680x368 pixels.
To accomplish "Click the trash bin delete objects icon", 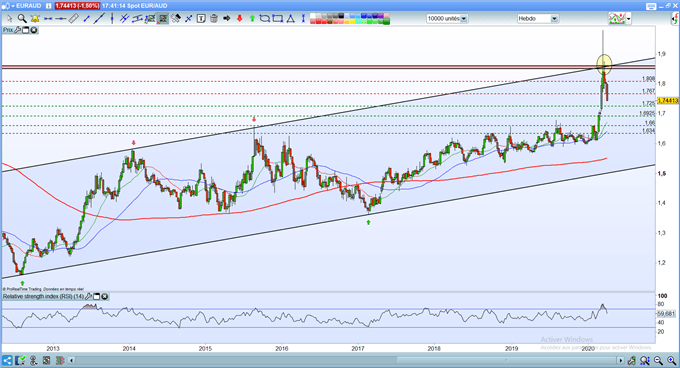I will (214, 19).
